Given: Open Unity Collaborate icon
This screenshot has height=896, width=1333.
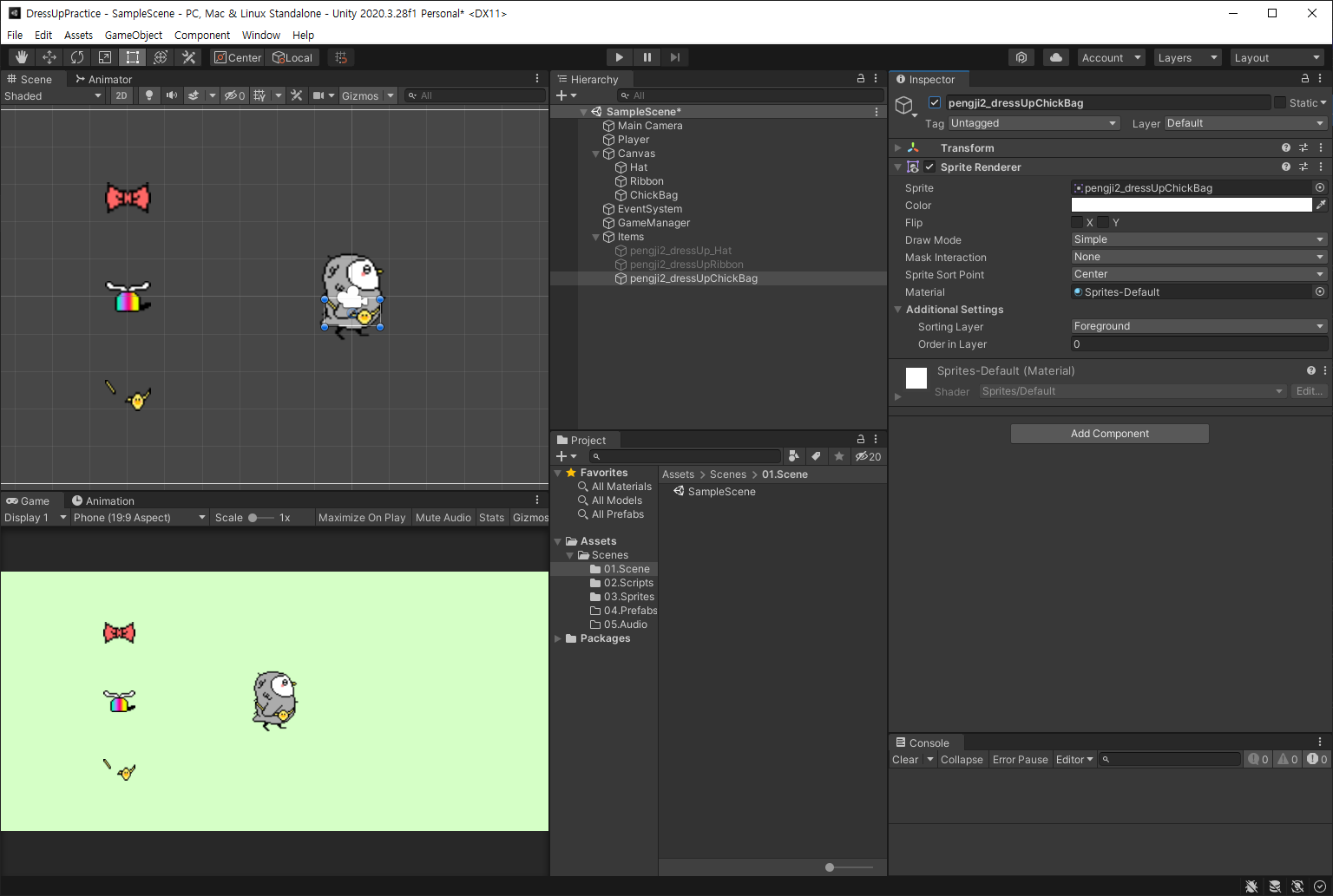Looking at the screenshot, I should coord(1021,57).
